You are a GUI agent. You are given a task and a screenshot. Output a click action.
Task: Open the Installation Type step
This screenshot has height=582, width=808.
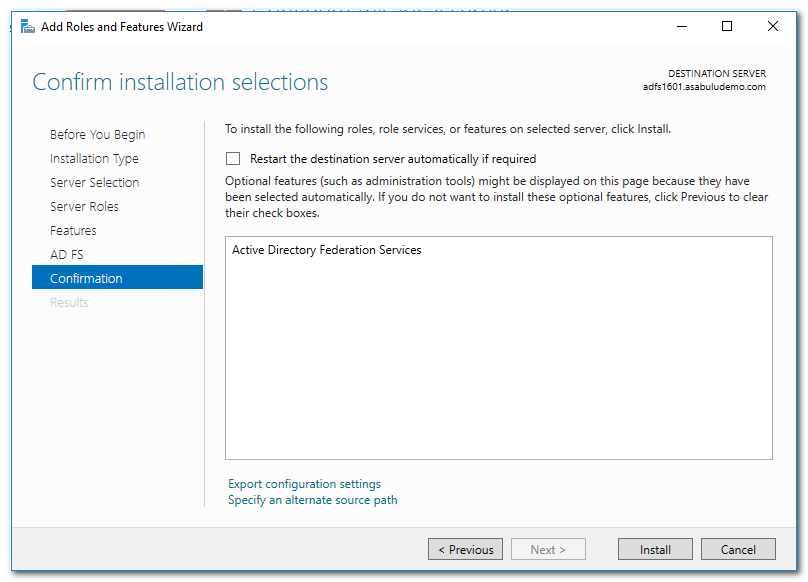(x=94, y=159)
